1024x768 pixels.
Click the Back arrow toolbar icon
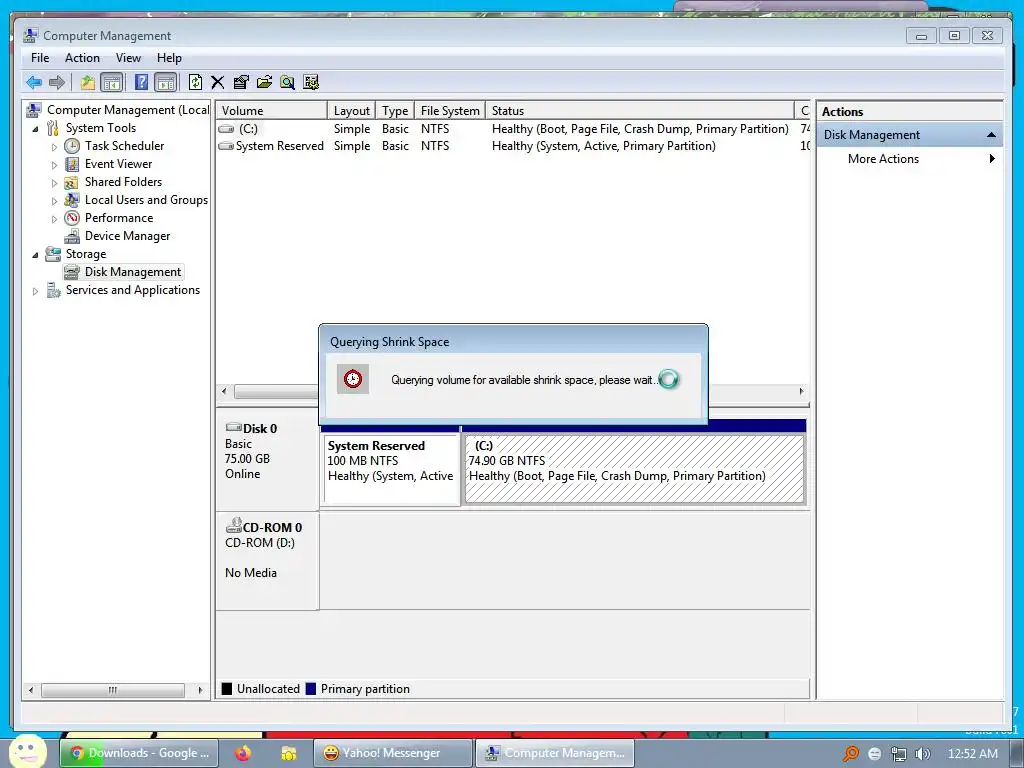tap(34, 82)
